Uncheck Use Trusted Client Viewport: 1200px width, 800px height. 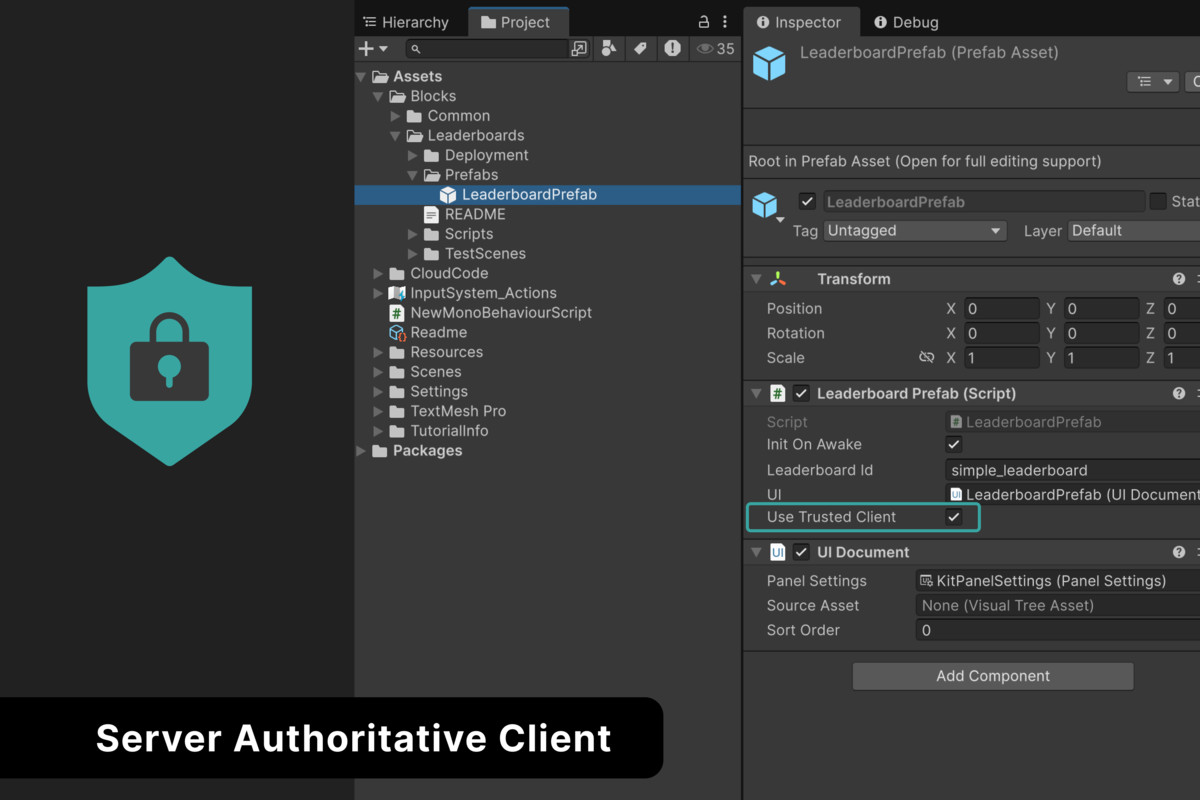(954, 517)
